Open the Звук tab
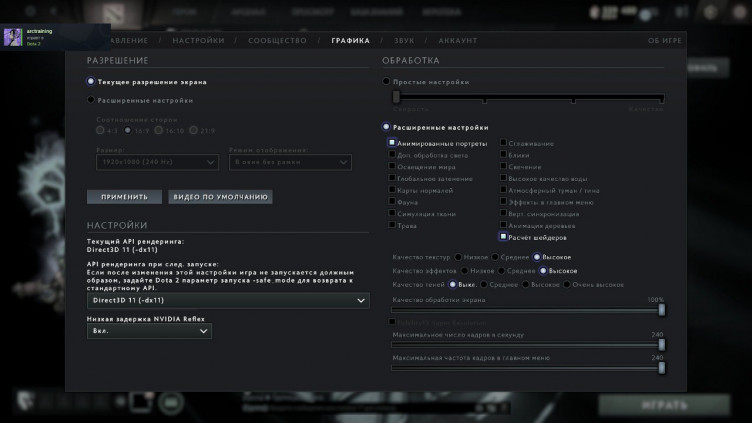The width and height of the screenshot is (752, 423). point(404,40)
